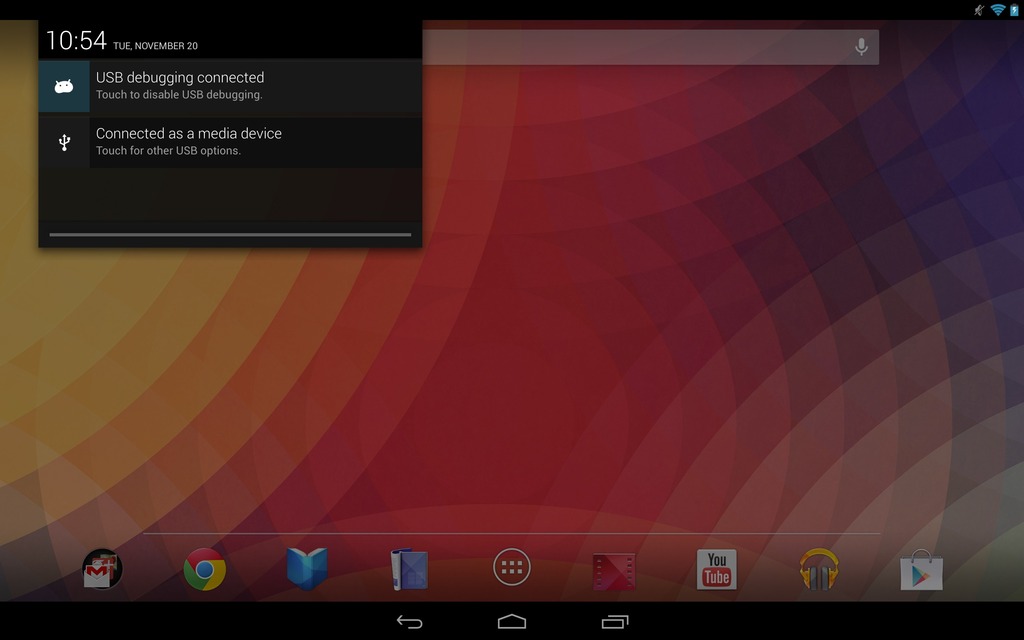This screenshot has height=640, width=1024.
Task: Tap the date TUE, NOVEMBER 20
Action: 155,46
